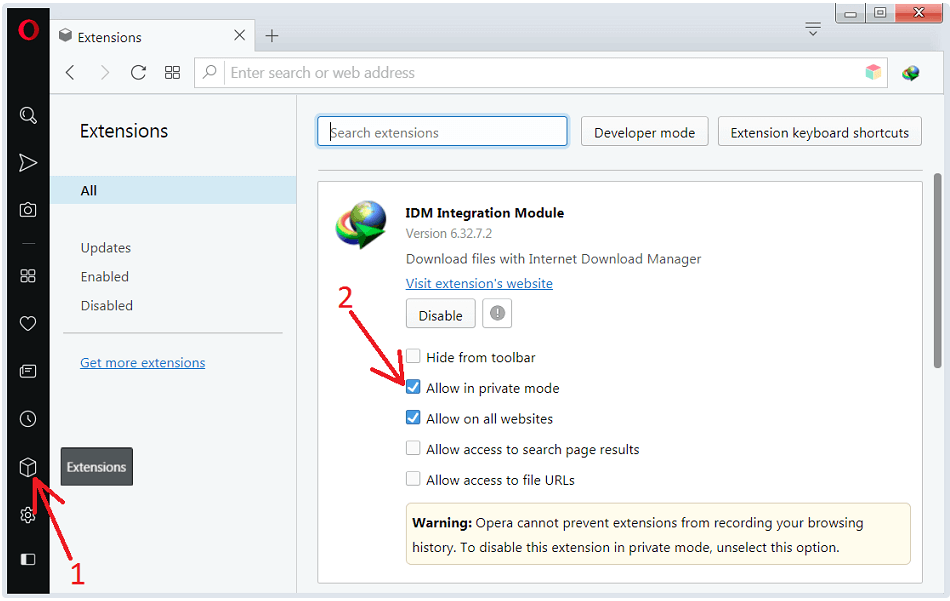950x601 pixels.
Task: Go back with the back arrow
Action: 70,73
